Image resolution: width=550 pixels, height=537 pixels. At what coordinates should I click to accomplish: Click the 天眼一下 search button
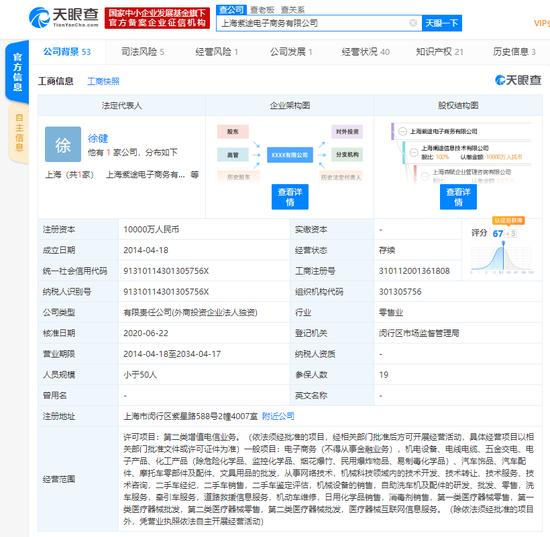(x=442, y=23)
